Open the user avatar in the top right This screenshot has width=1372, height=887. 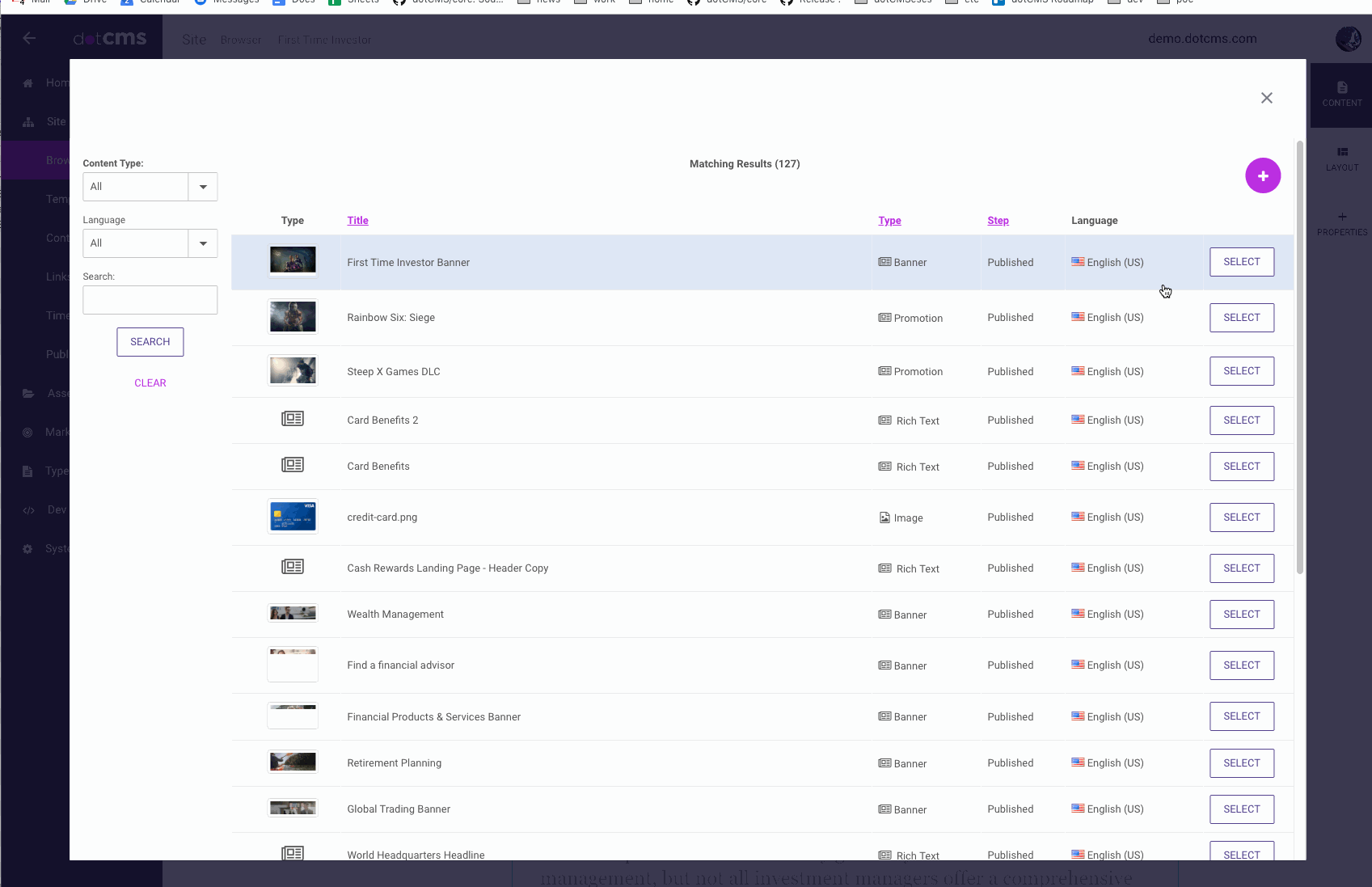pos(1348,38)
